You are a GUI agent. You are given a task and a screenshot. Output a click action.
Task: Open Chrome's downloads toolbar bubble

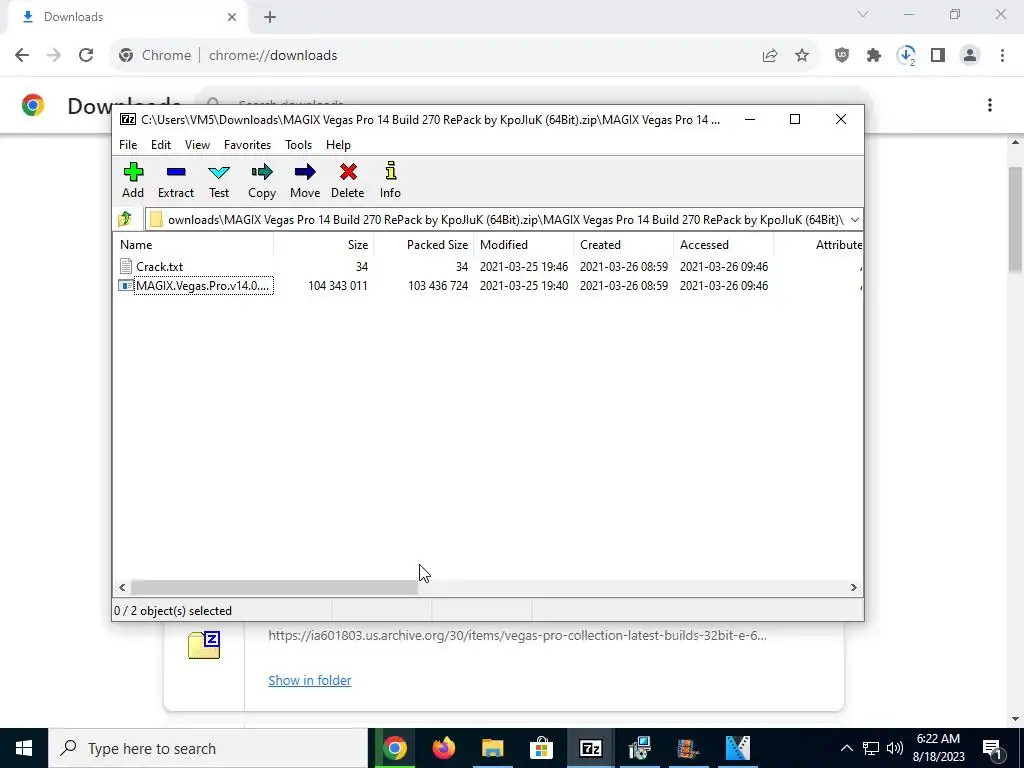(x=906, y=56)
